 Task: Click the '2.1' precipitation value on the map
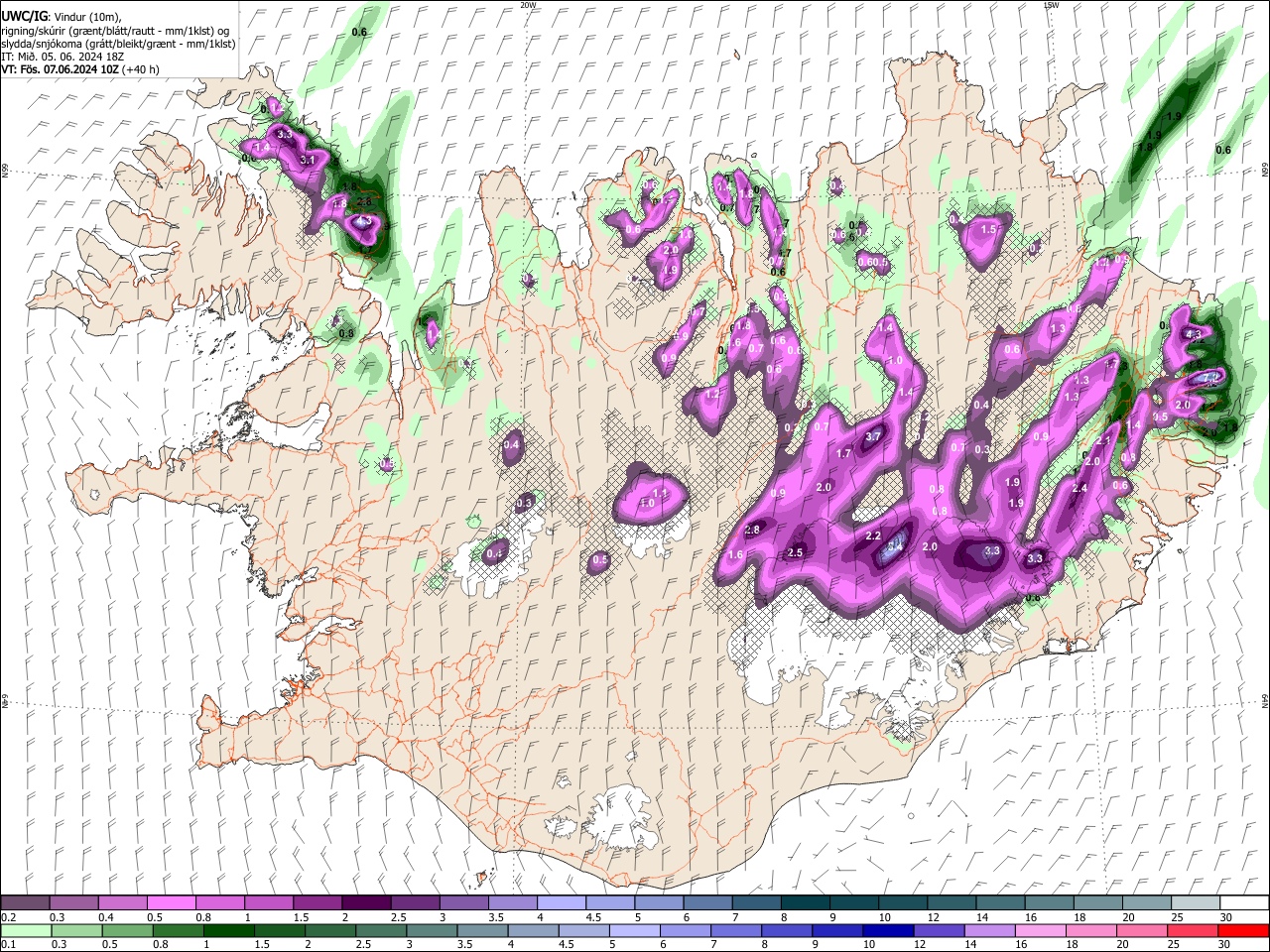pyautogui.click(x=1103, y=439)
